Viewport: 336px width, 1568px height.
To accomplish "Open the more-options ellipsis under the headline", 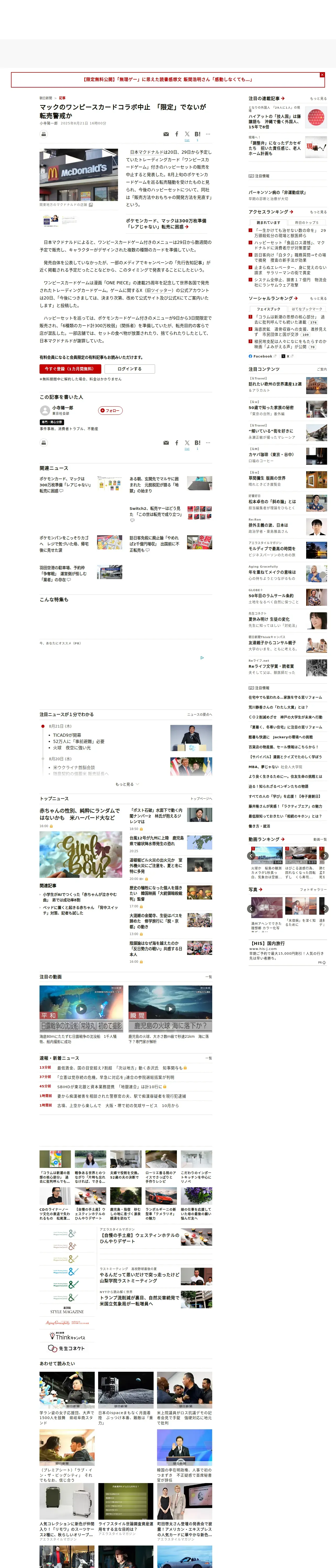I will click(208, 134).
